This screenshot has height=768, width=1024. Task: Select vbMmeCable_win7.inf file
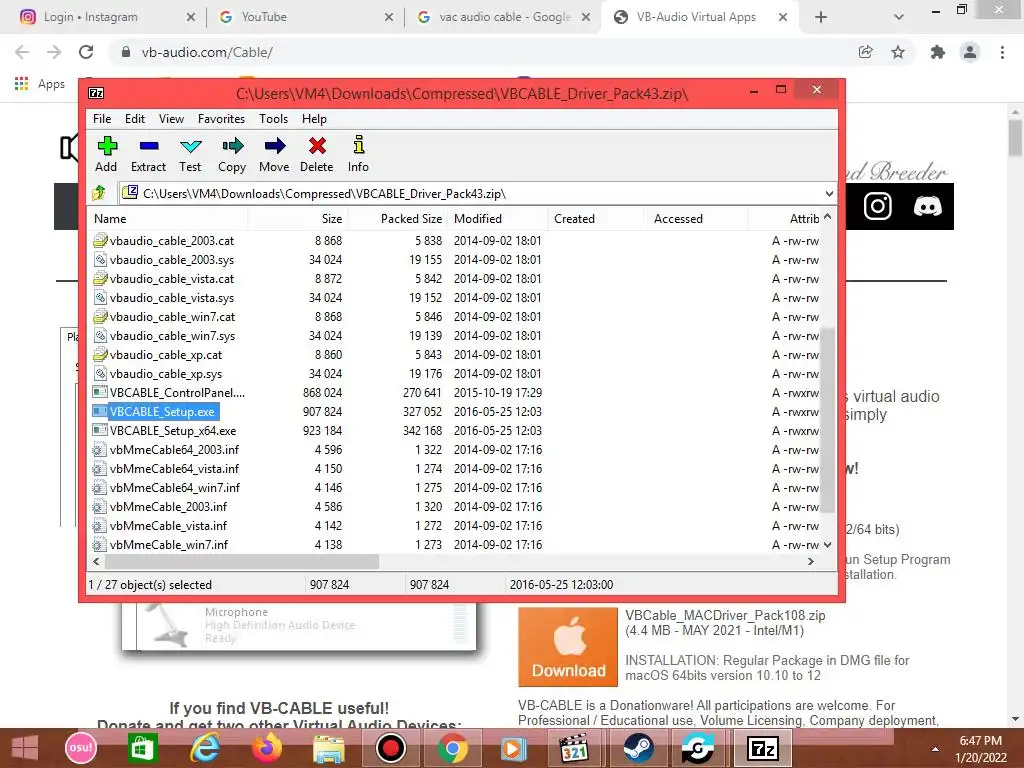(168, 544)
